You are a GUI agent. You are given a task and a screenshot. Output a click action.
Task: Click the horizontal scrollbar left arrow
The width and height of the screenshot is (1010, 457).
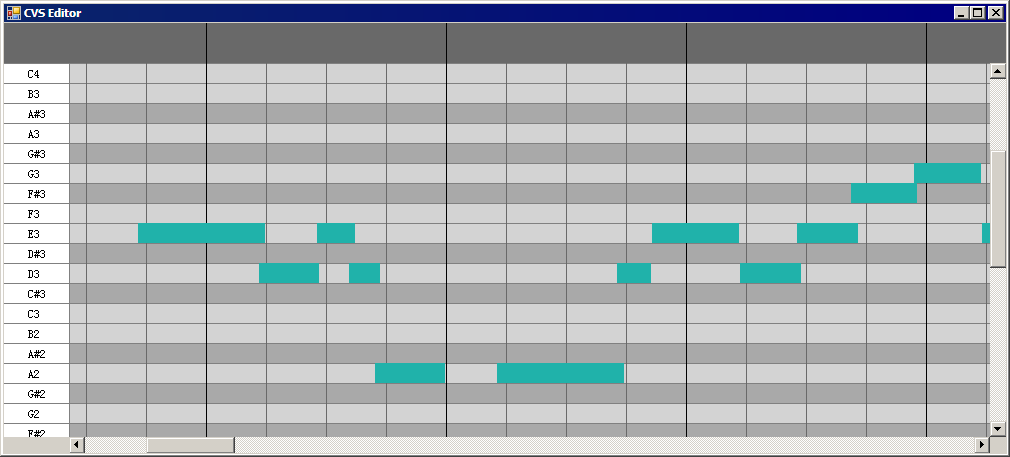pos(77,444)
